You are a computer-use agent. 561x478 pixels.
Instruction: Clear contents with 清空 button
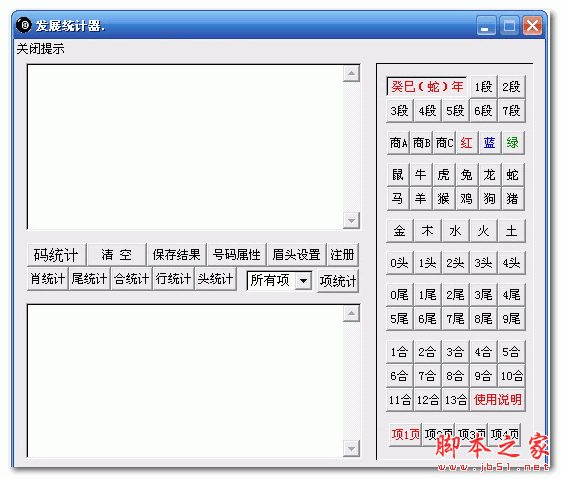[x=117, y=255]
